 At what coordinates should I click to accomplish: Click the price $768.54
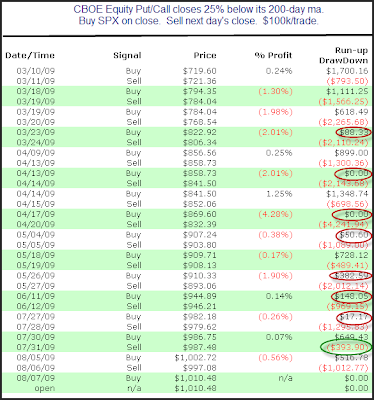(x=200, y=122)
